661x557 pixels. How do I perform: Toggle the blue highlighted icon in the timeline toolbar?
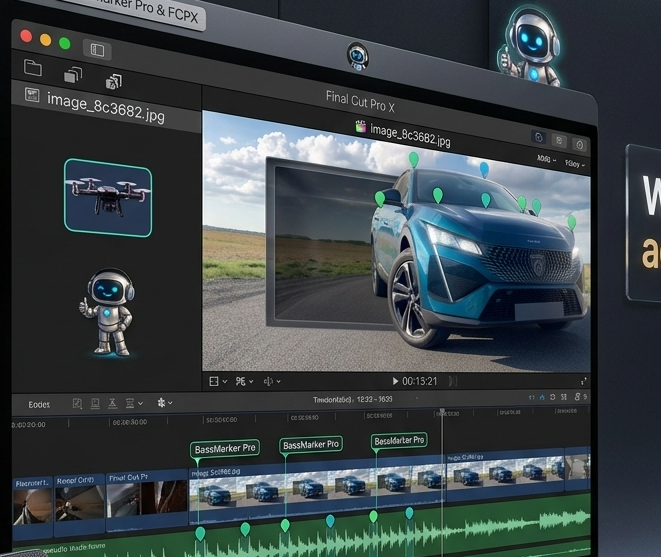coord(542,397)
